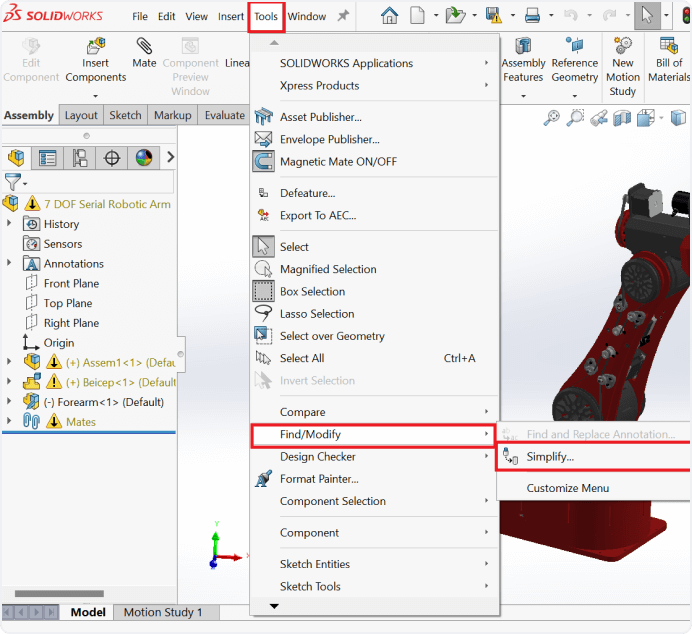The width and height of the screenshot is (692, 634).
Task: Open View Orientation cube icon
Action: [646, 118]
